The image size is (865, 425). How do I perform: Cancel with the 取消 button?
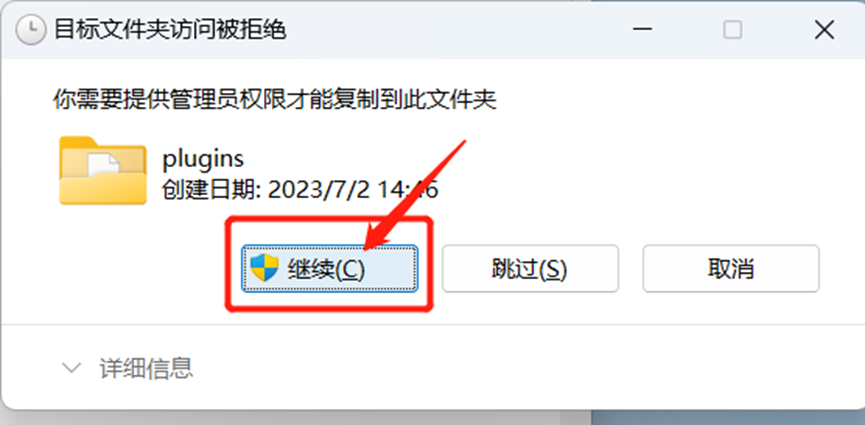[731, 269]
